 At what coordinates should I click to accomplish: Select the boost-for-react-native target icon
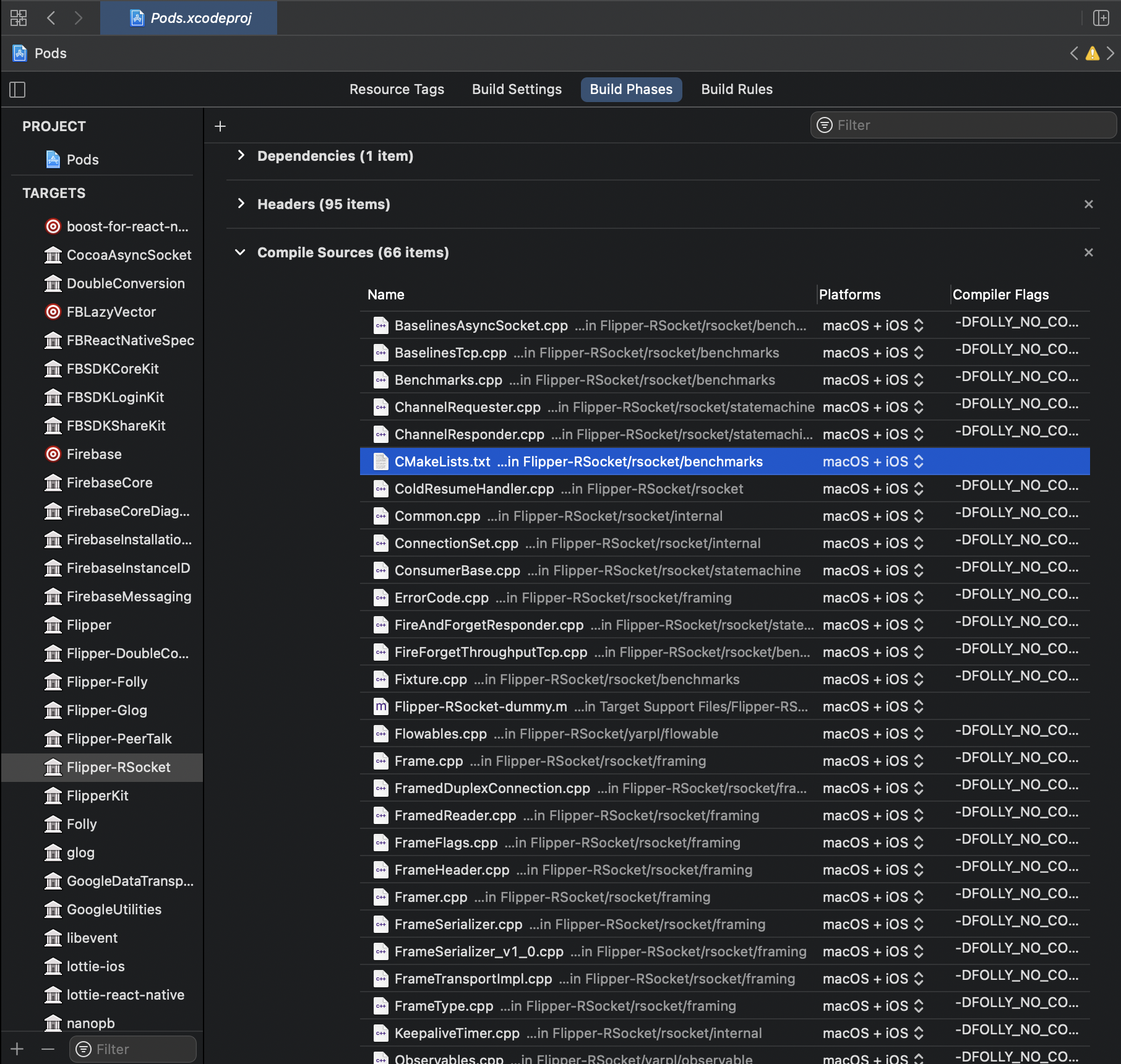(53, 226)
